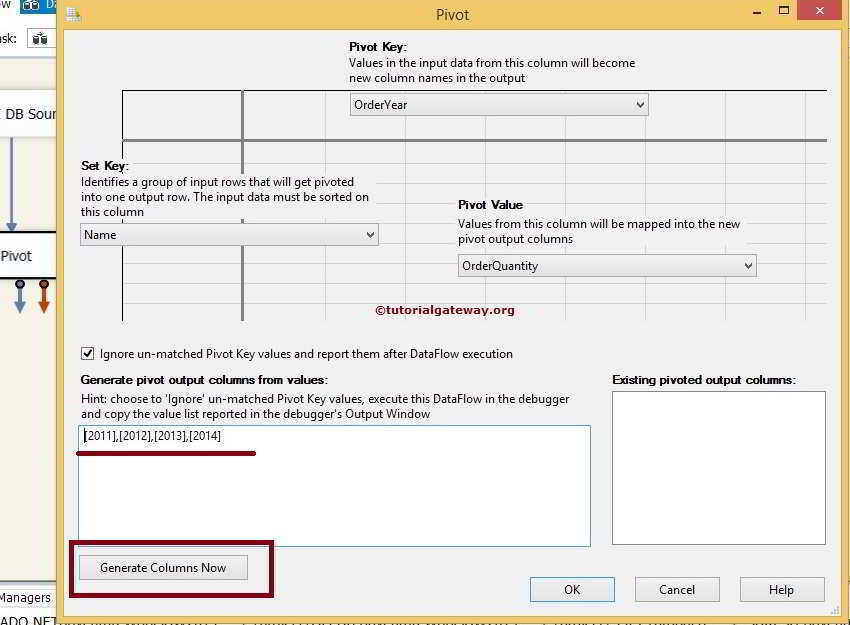Screen dimensions: 850x625
Task: Select the blue data output arrow under Pivot
Action: point(20,296)
